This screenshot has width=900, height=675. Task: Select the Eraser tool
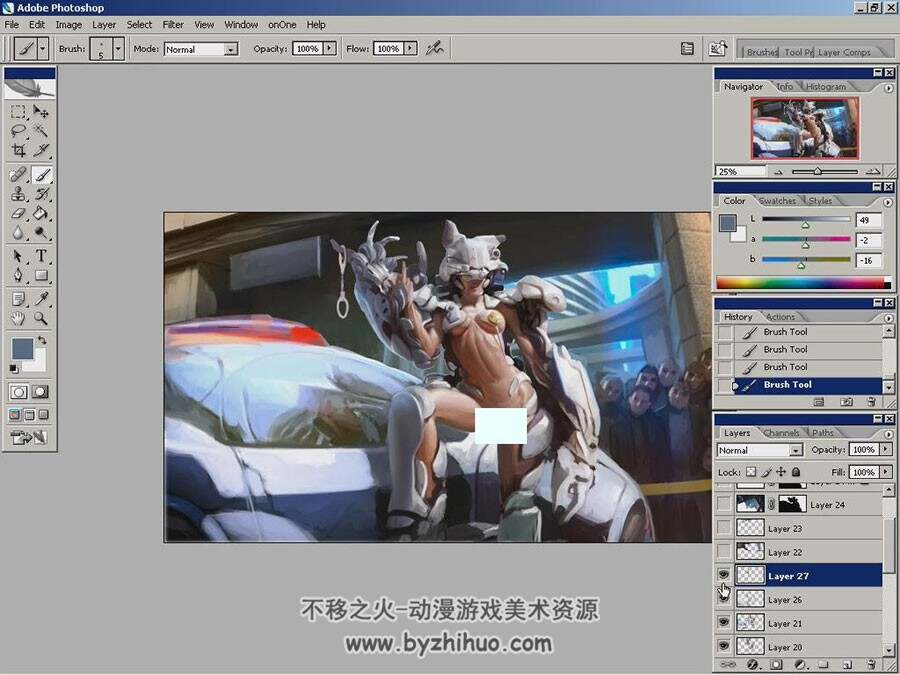click(x=18, y=213)
